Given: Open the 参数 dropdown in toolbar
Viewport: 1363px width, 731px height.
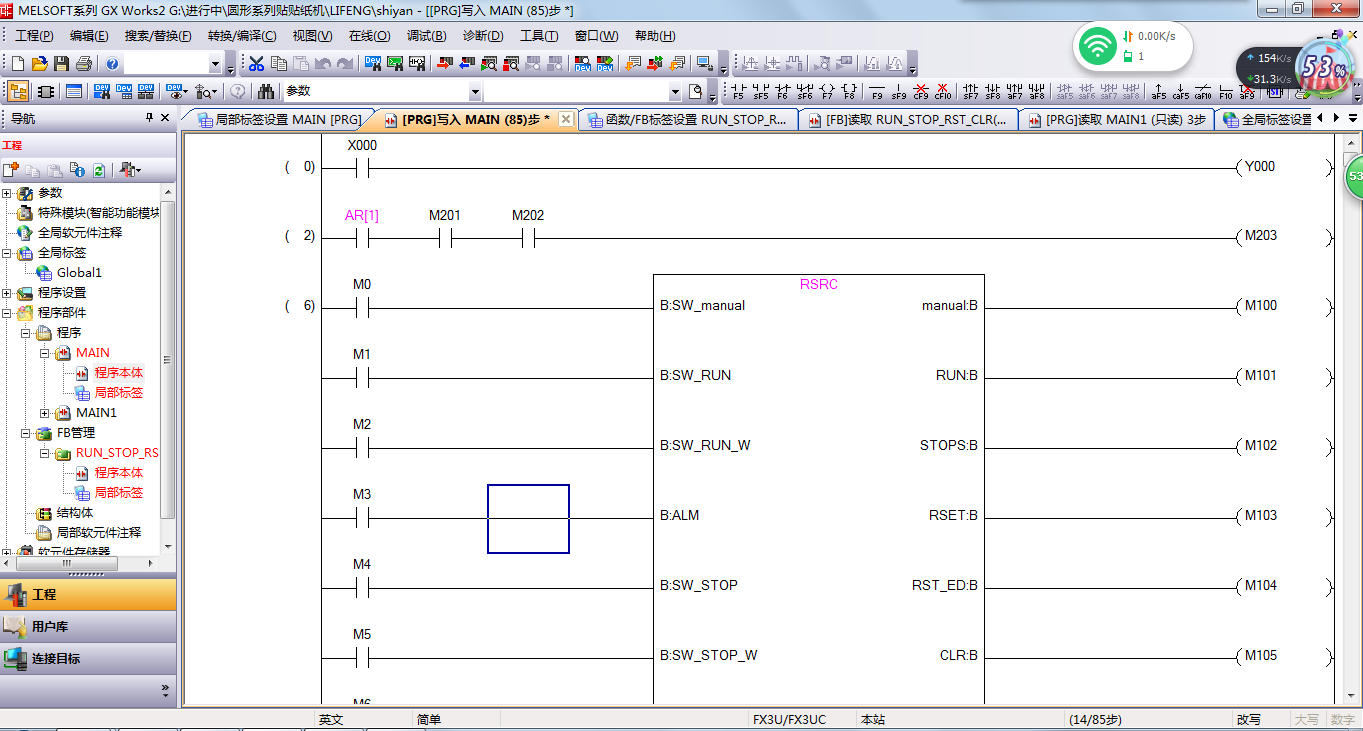Looking at the screenshot, I should [473, 92].
